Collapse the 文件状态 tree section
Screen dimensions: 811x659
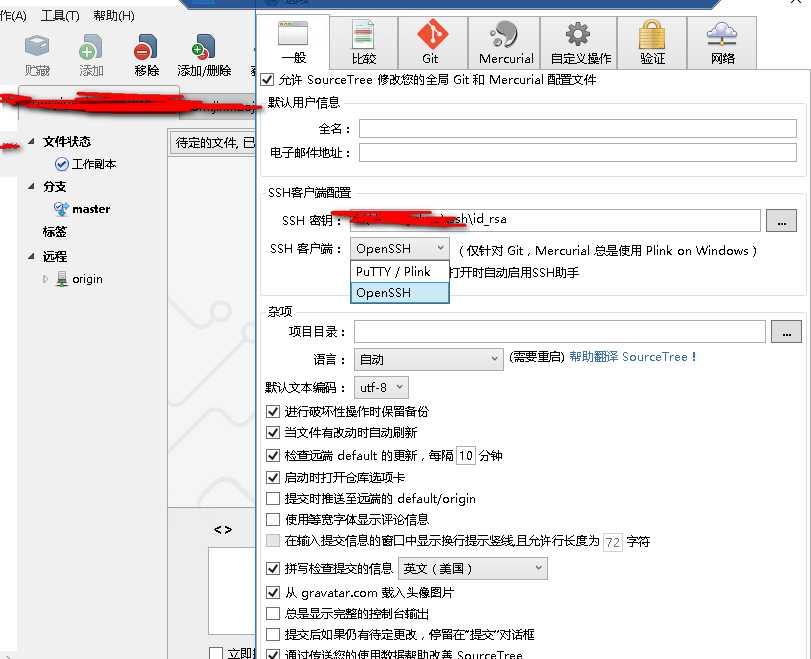point(31,141)
